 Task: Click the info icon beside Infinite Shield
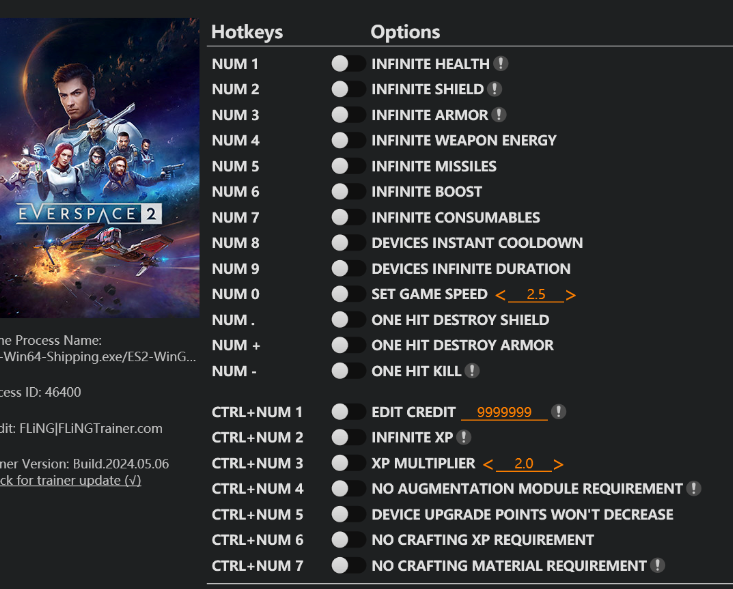tap(492, 90)
